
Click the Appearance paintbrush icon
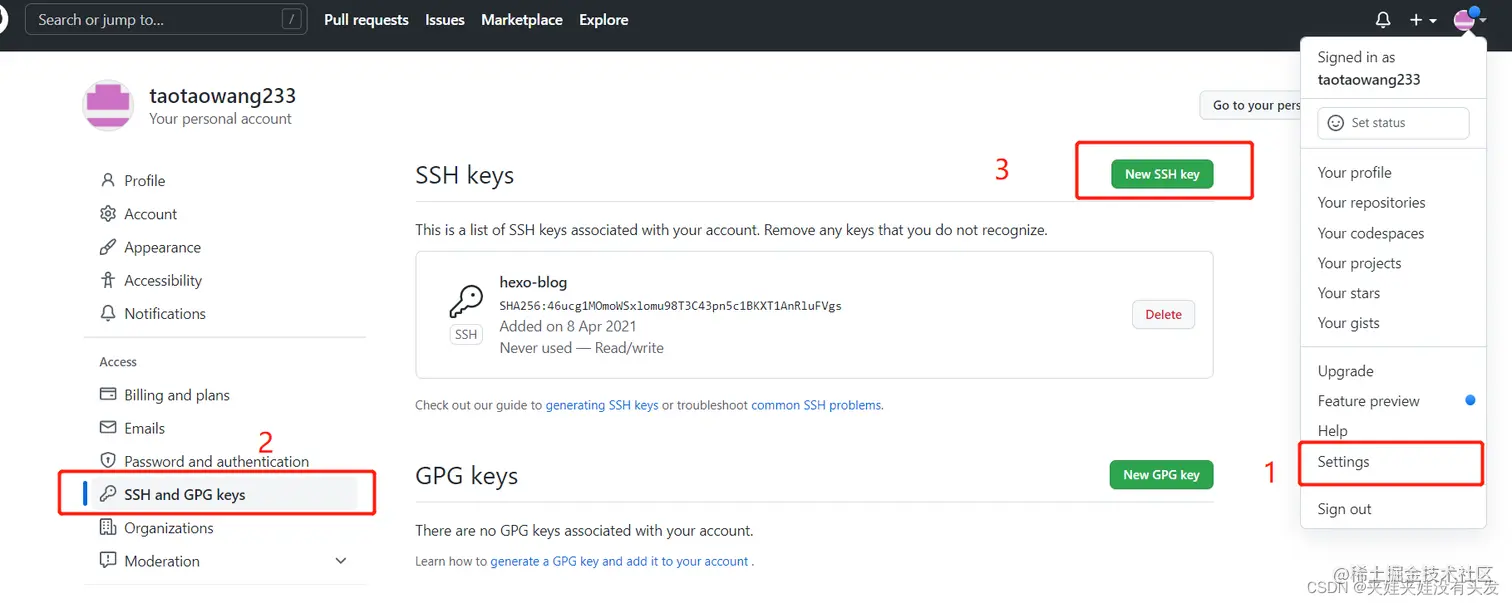pyautogui.click(x=108, y=247)
